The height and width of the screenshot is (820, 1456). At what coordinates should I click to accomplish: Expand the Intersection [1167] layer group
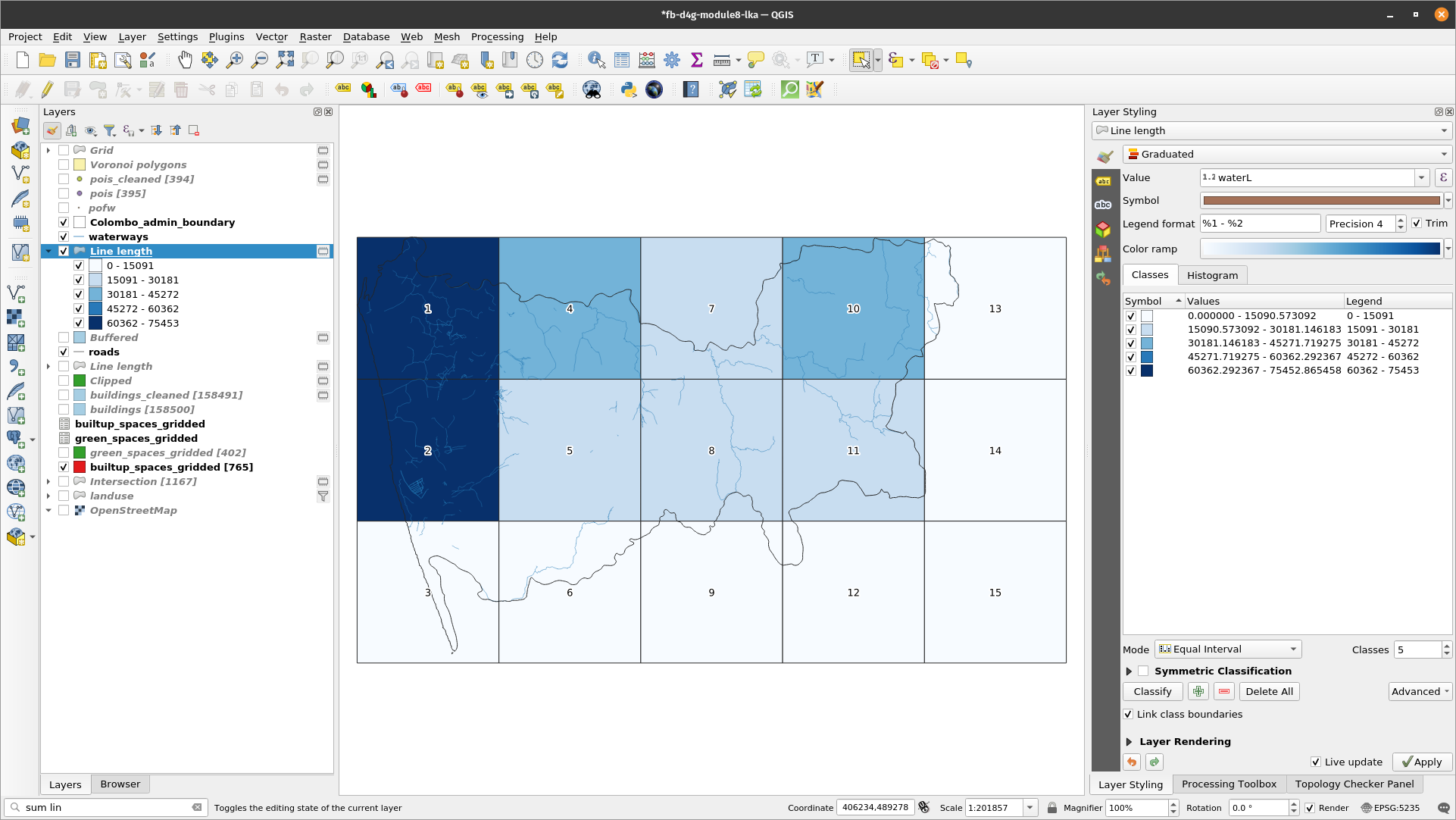(x=48, y=482)
